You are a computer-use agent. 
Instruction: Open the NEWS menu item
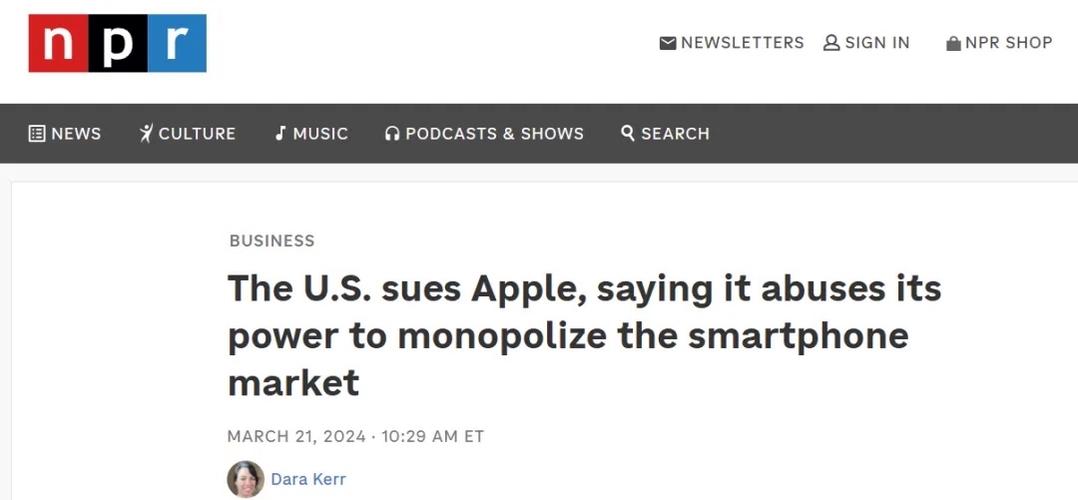65,133
